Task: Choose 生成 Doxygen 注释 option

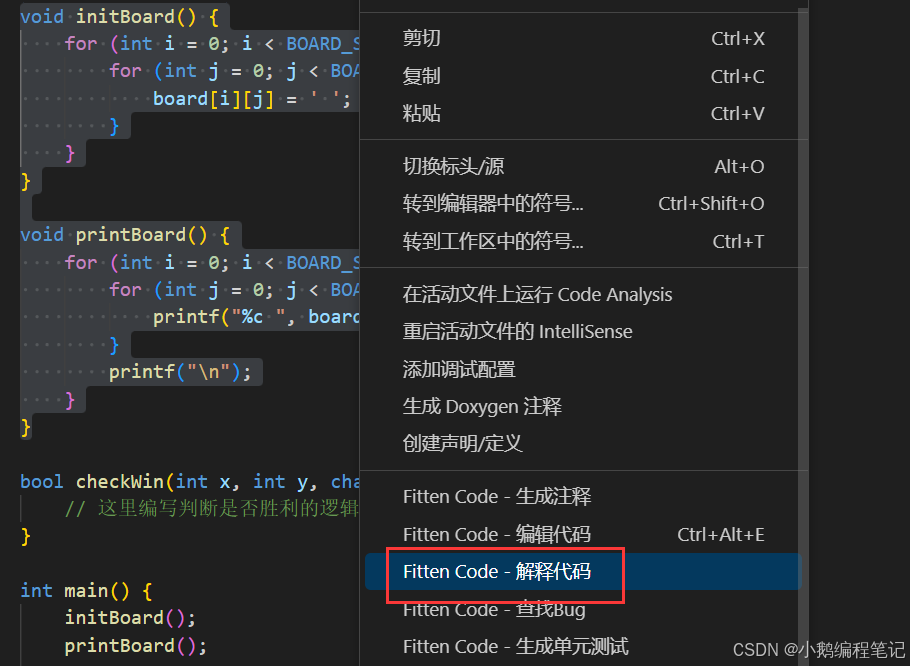Action: click(x=583, y=406)
